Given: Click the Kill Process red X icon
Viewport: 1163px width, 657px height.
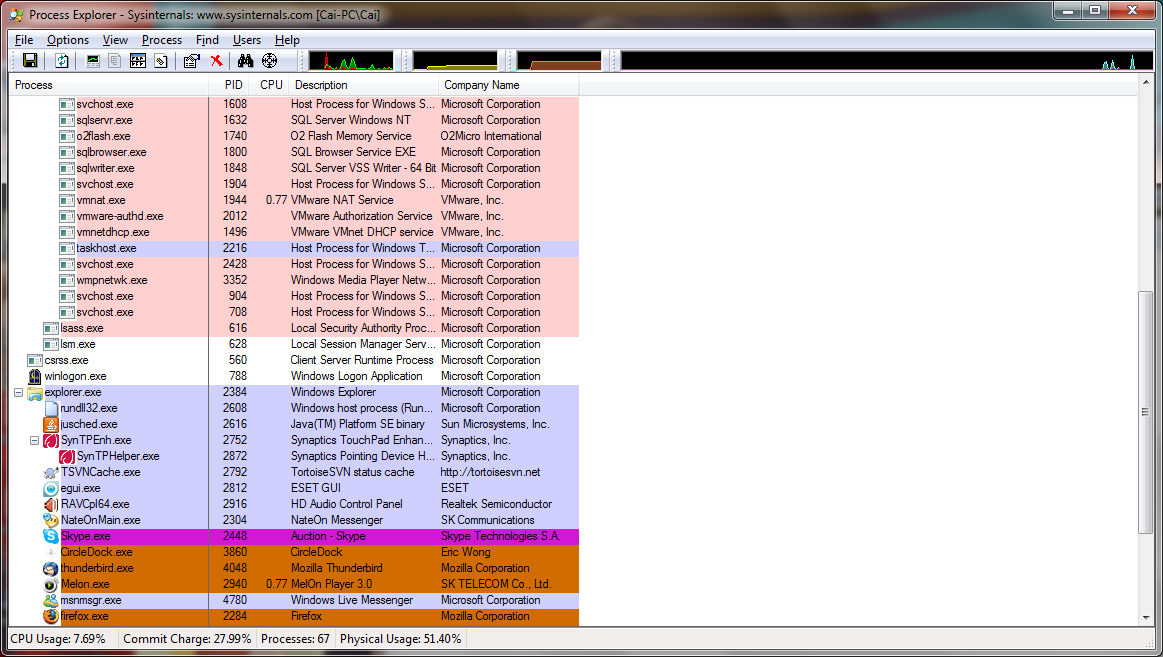Looking at the screenshot, I should click(x=216, y=61).
